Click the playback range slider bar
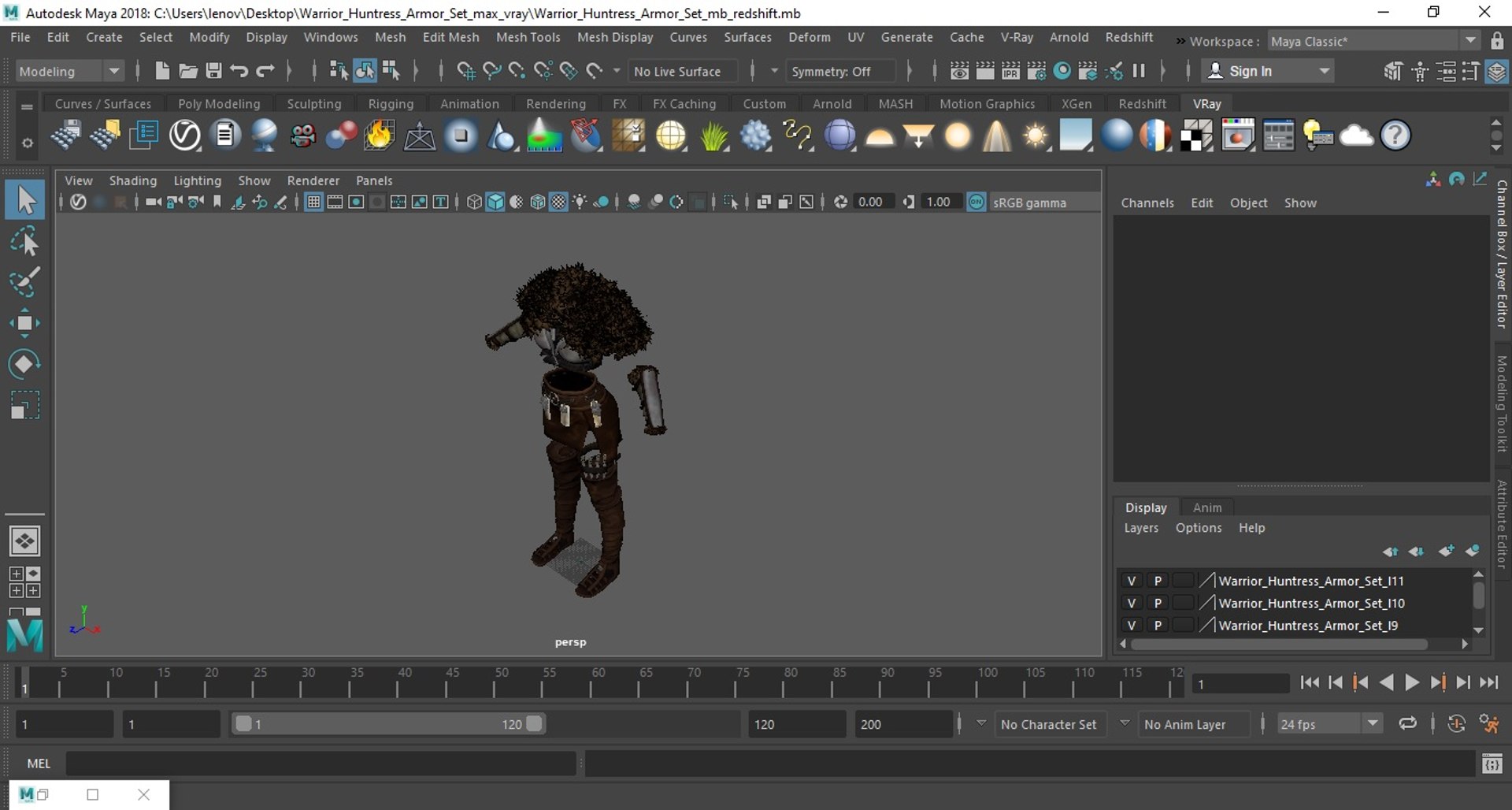1512x810 pixels. click(x=388, y=723)
